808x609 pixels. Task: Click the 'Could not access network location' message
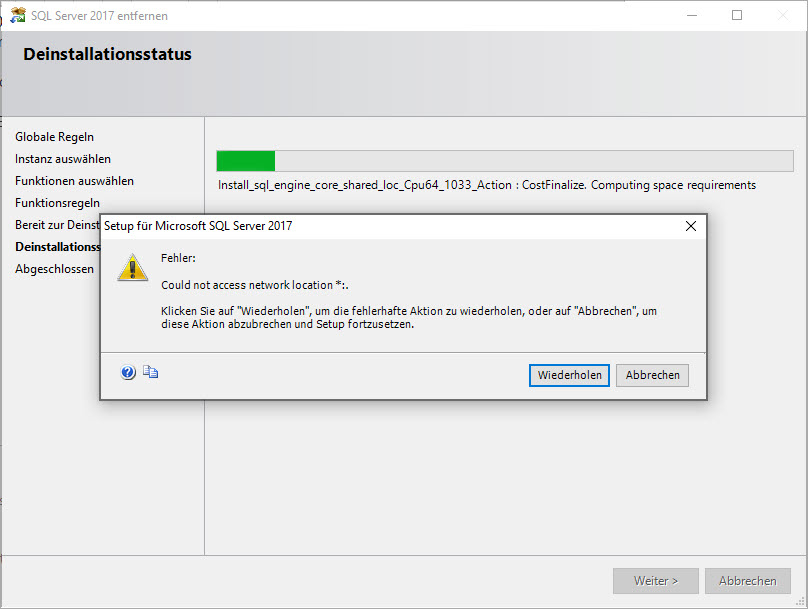(255, 285)
